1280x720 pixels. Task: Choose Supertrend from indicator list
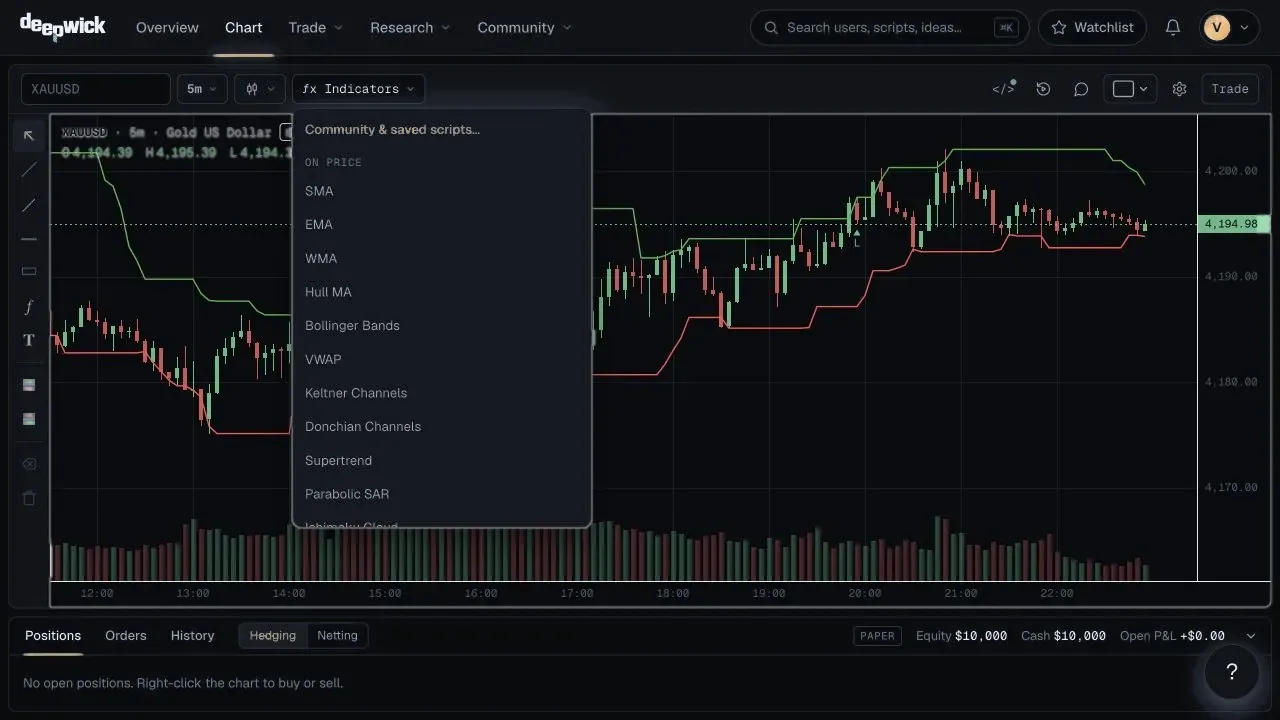click(x=441, y=461)
